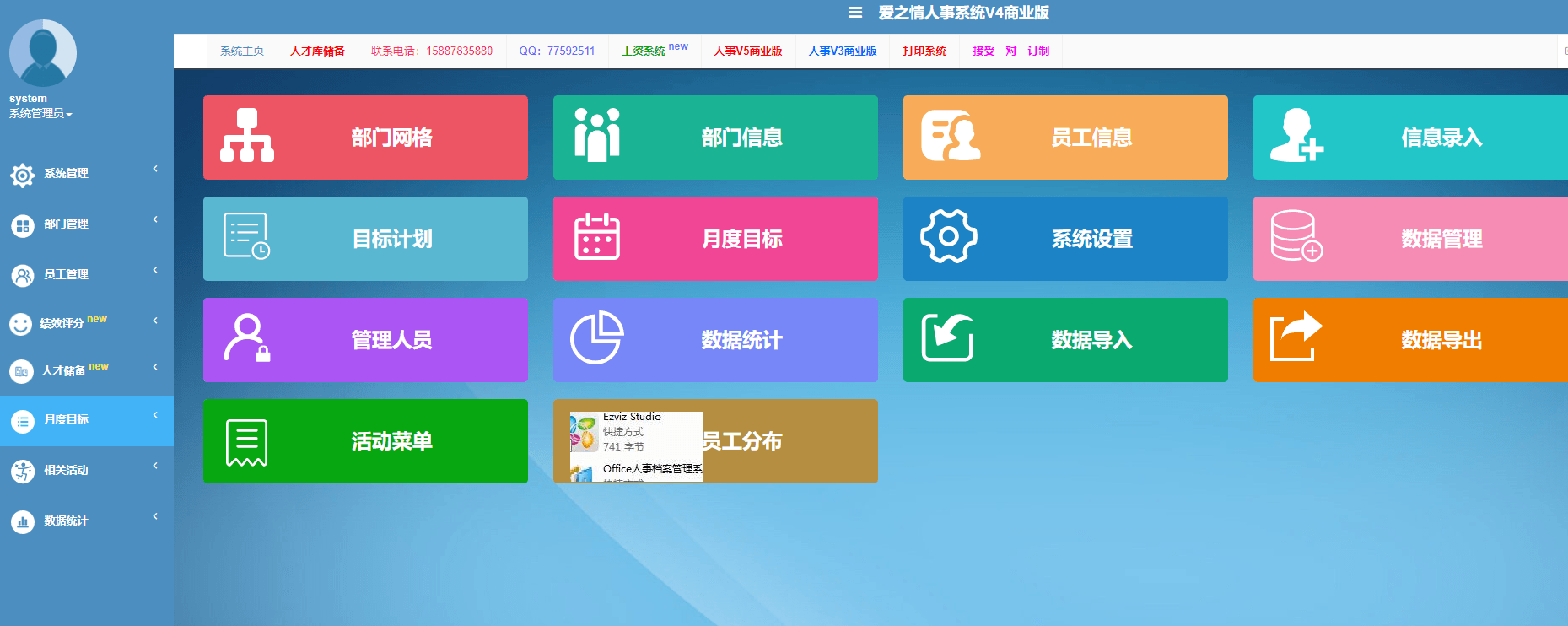Click the Ezviz Studio shortcut icon
Screen dimensions: 1568x626
(584, 433)
